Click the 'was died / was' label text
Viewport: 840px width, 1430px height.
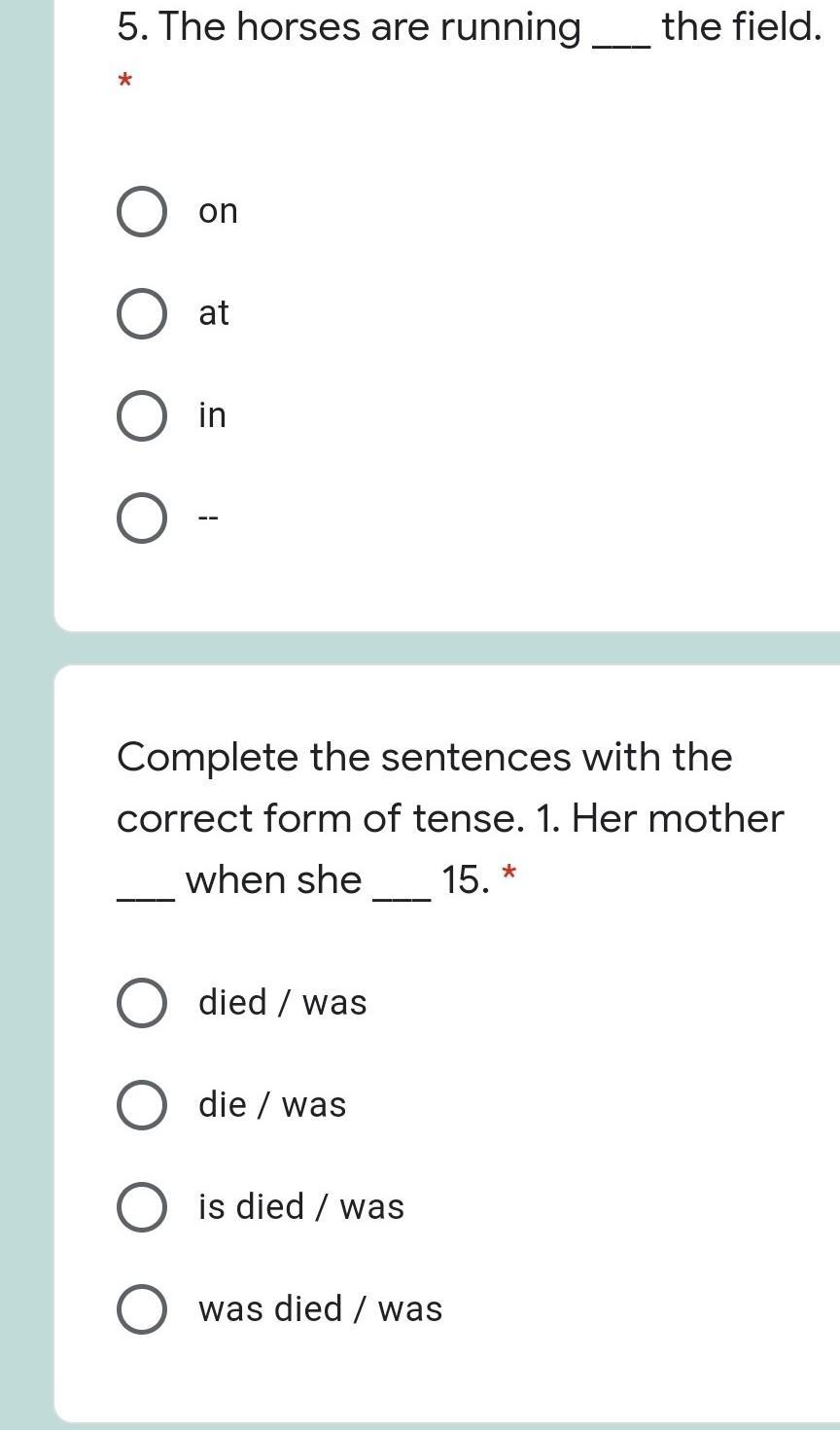tap(321, 1308)
